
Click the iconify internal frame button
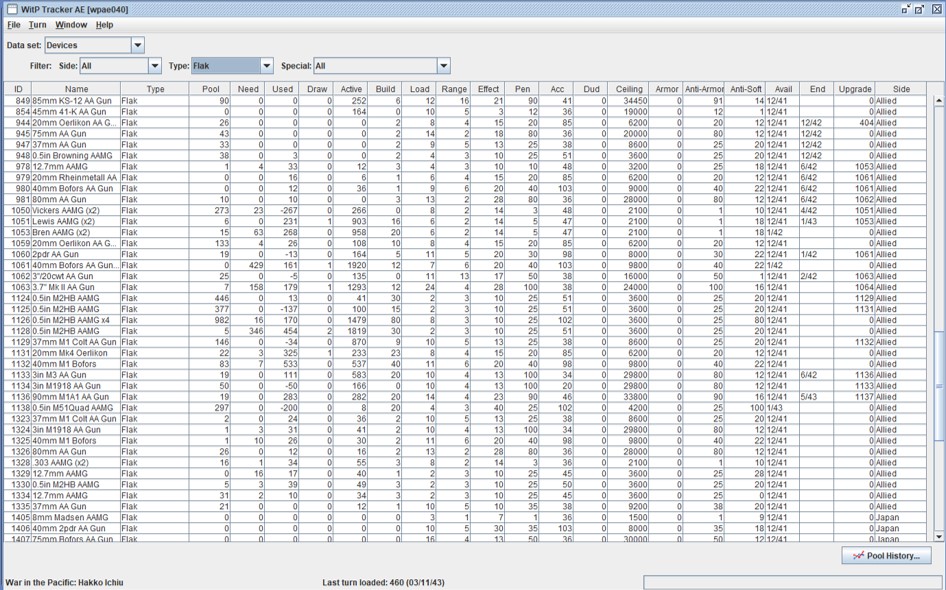(906, 9)
